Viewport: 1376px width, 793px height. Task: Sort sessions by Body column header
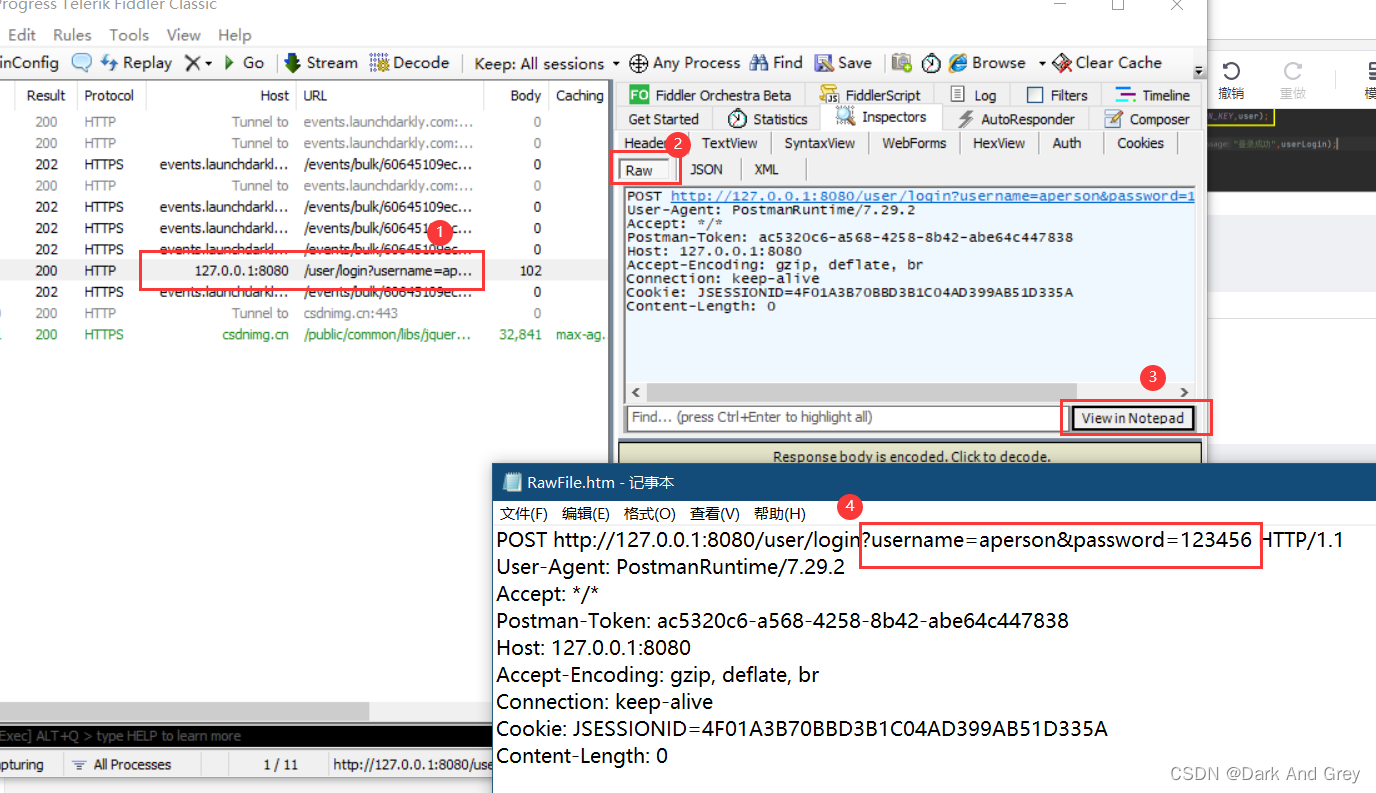pos(516,96)
